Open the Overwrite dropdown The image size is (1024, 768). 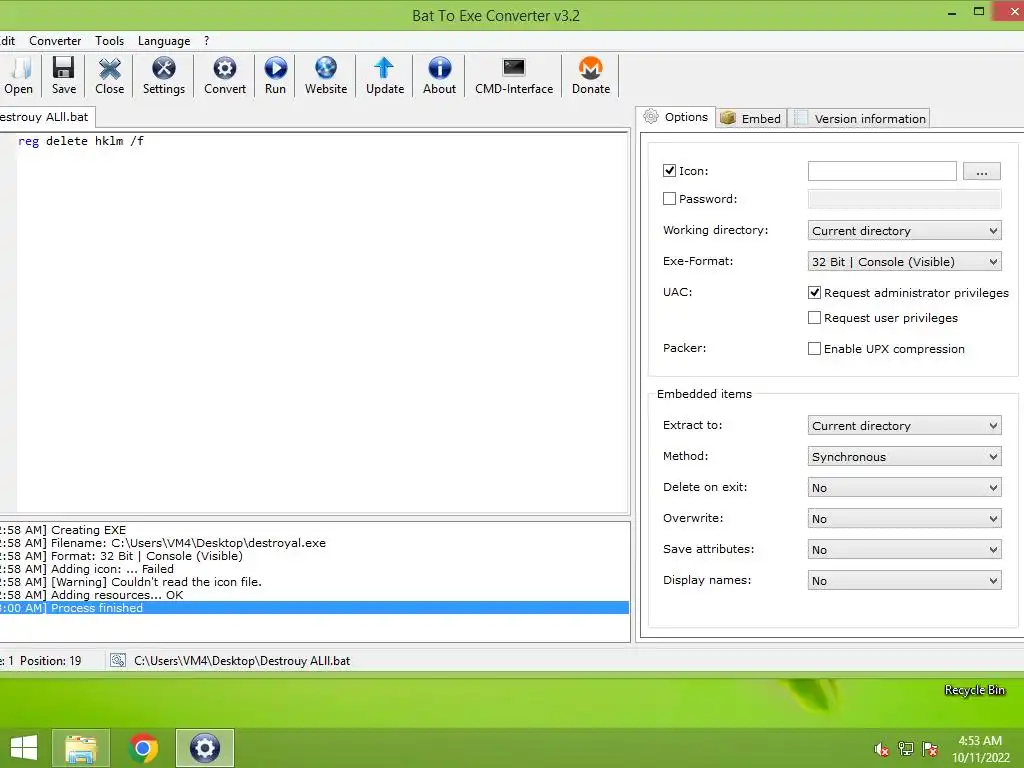(x=904, y=519)
